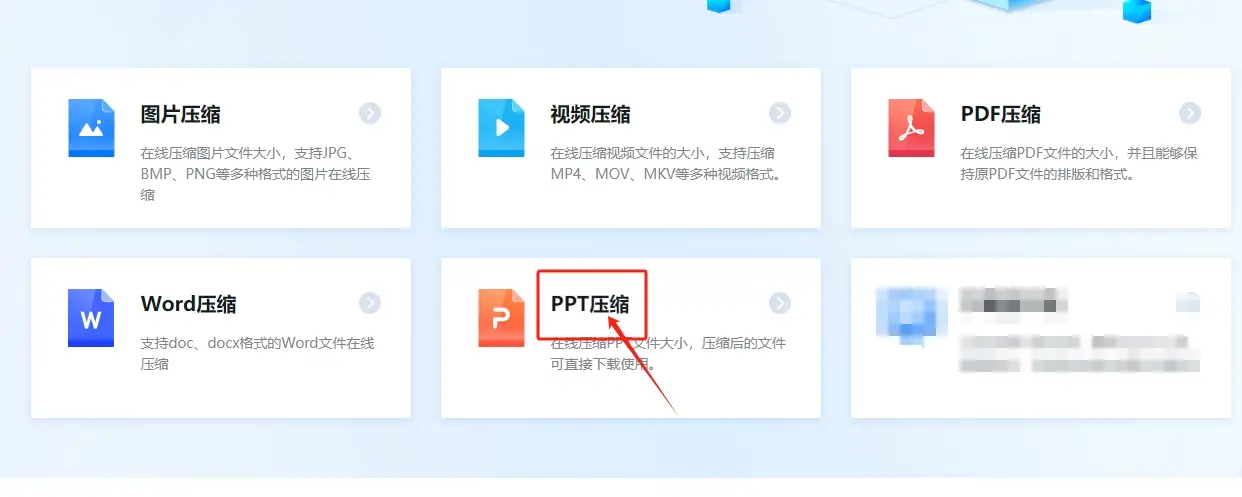Open arrow button on 视频压缩 card
This screenshot has width=1242, height=497.
[780, 113]
